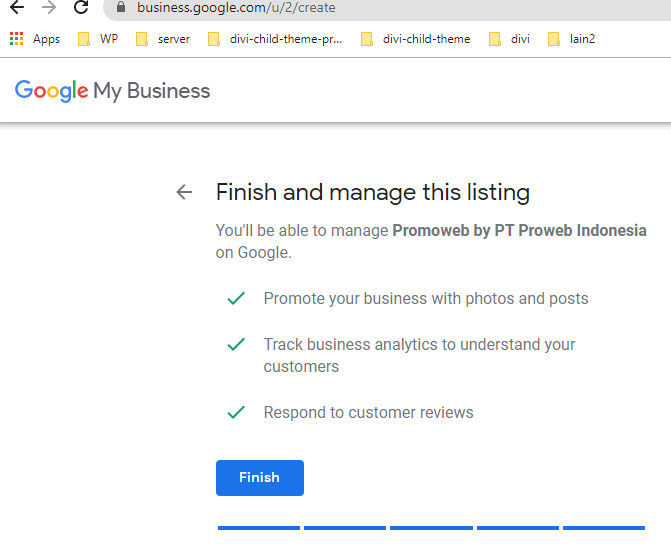Reload the page with the refresh icon
This screenshot has width=671, height=554.
tap(81, 7)
